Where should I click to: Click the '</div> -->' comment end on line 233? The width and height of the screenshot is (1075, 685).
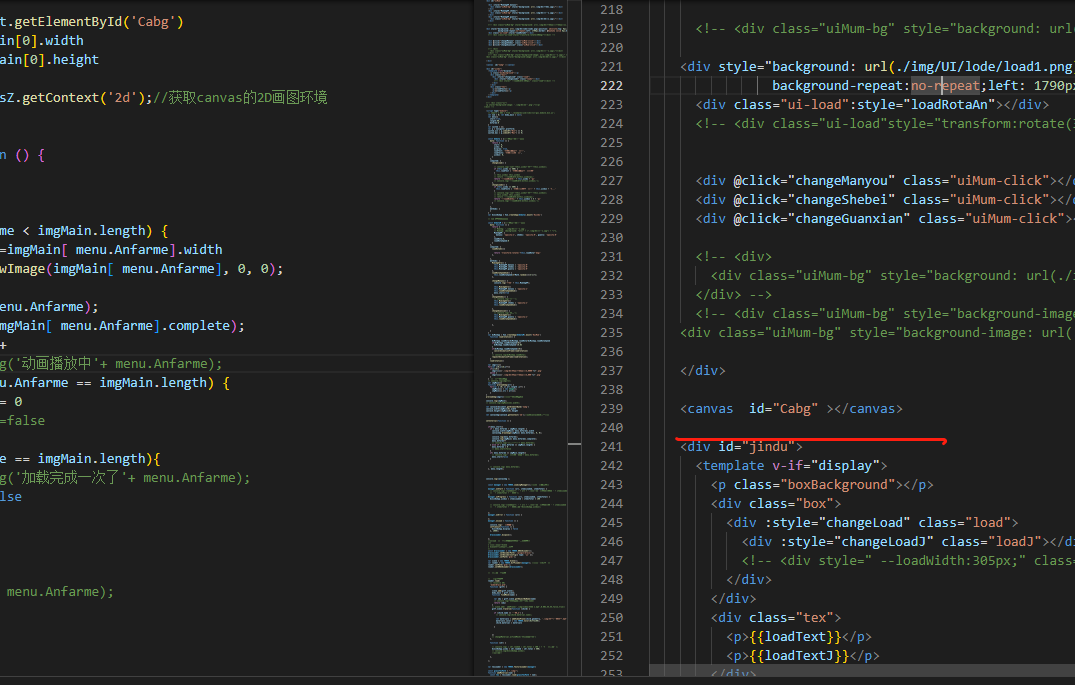coord(734,295)
